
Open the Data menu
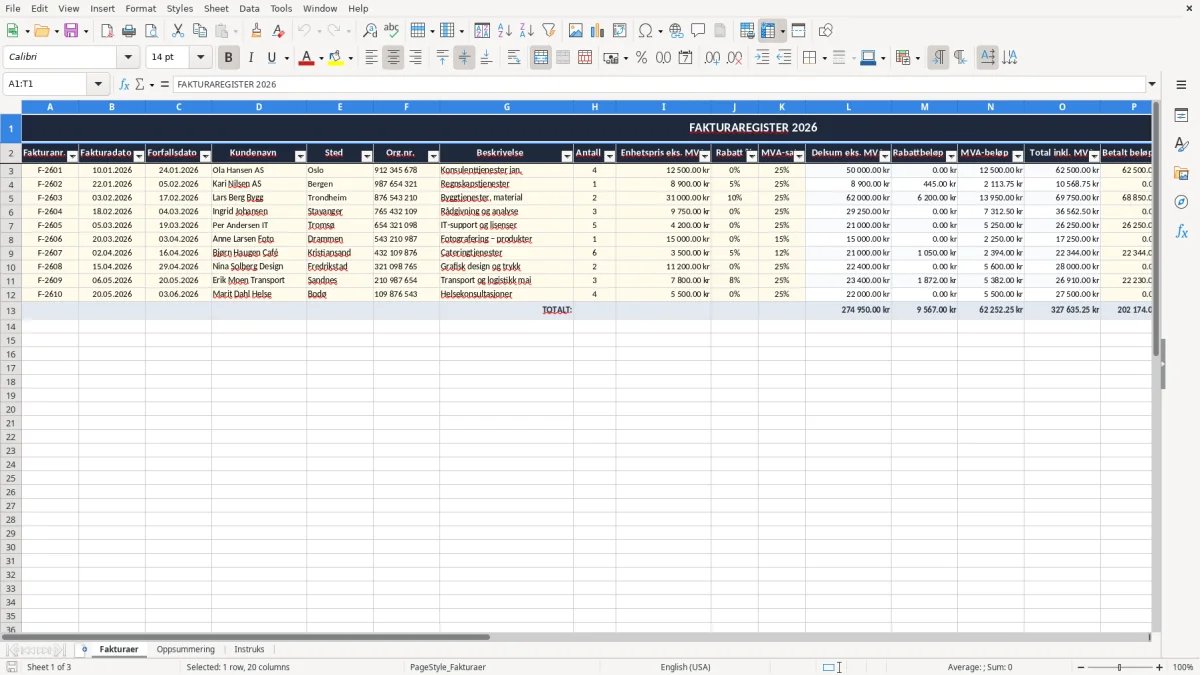coord(249,8)
